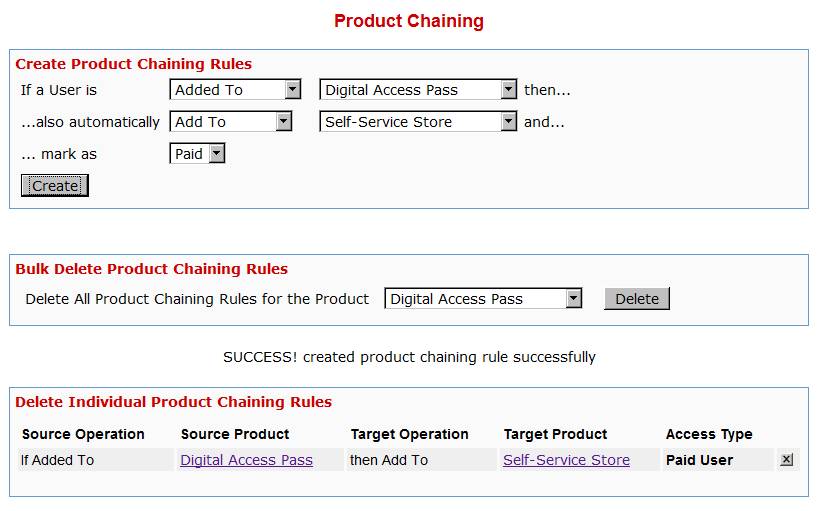Click the Create button
Viewport: 822px width, 511px height.
point(55,186)
